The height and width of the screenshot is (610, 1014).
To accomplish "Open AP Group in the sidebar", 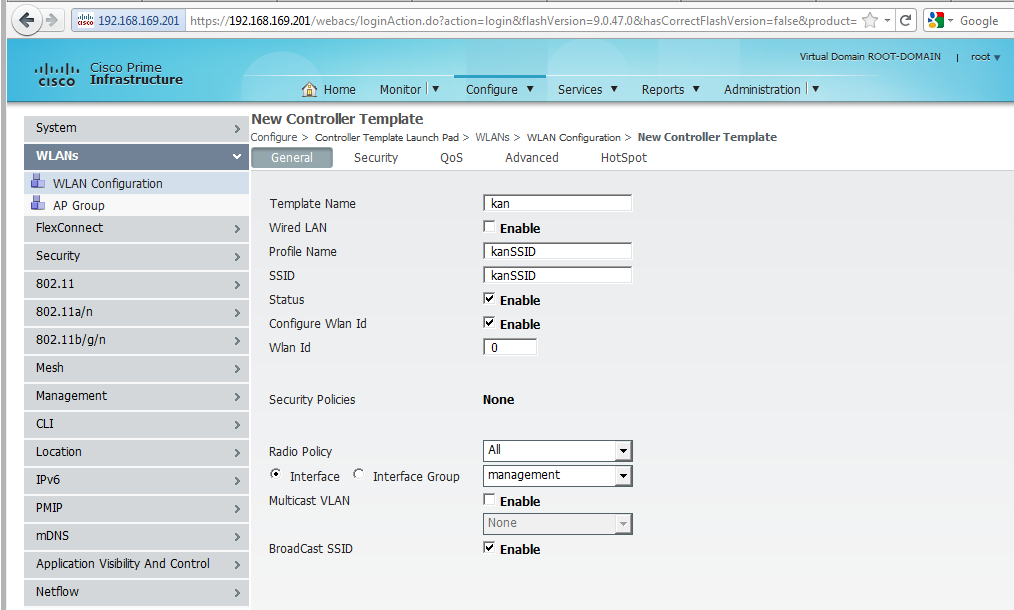I will point(78,206).
